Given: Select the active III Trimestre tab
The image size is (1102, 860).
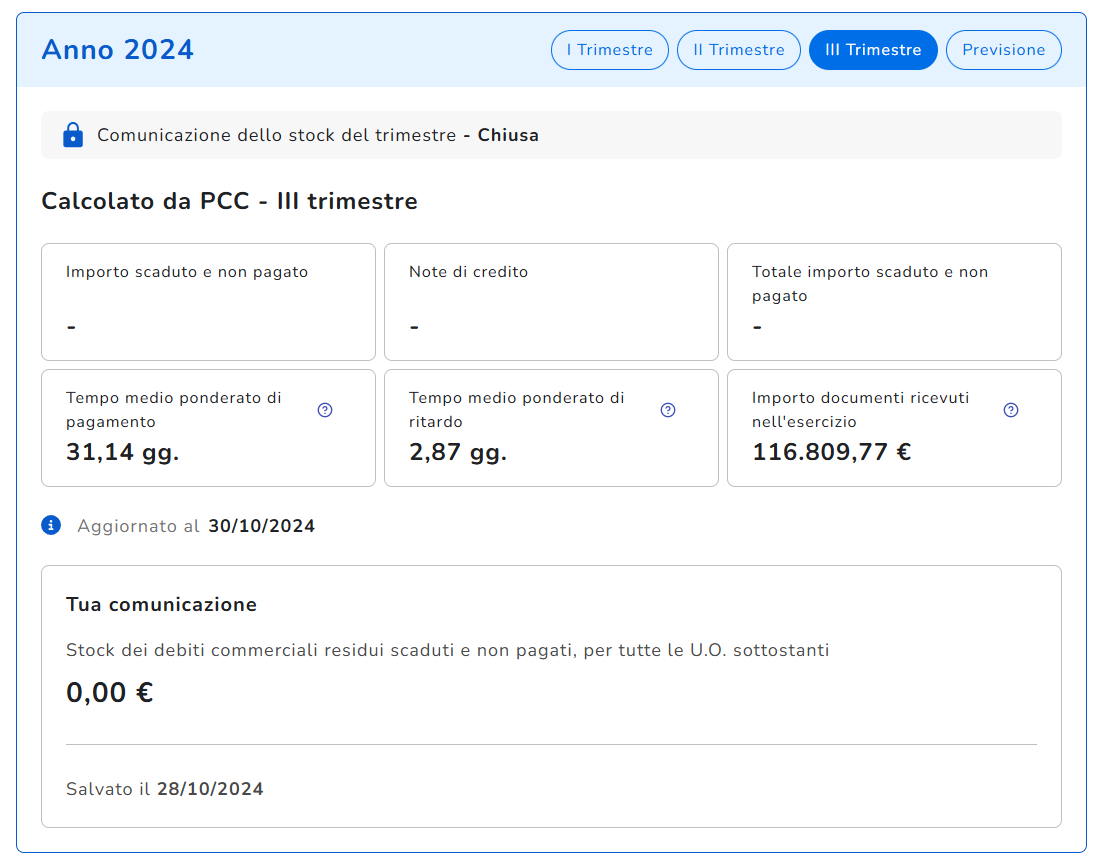Looking at the screenshot, I should click(872, 50).
